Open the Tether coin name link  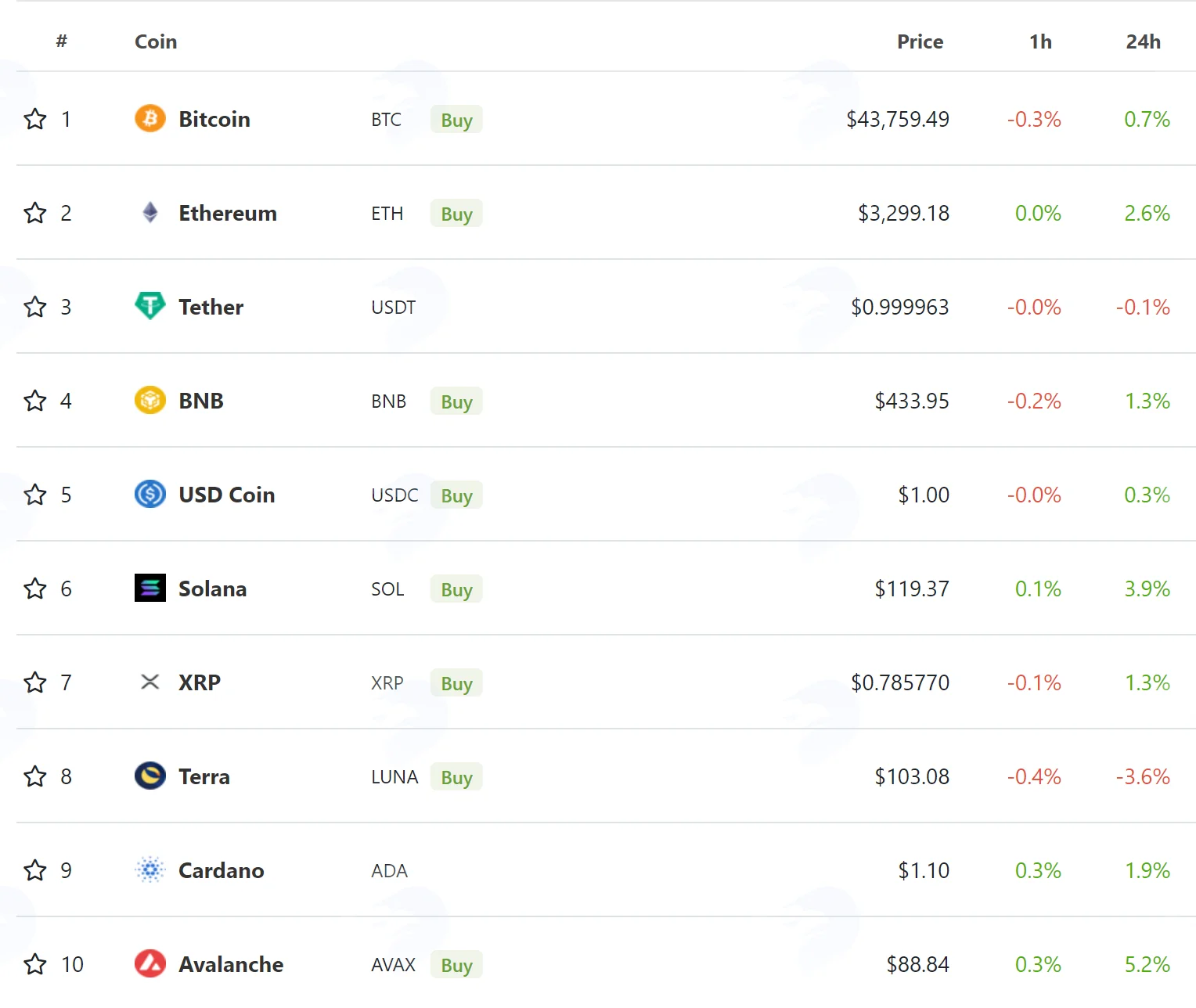pyautogui.click(x=211, y=307)
